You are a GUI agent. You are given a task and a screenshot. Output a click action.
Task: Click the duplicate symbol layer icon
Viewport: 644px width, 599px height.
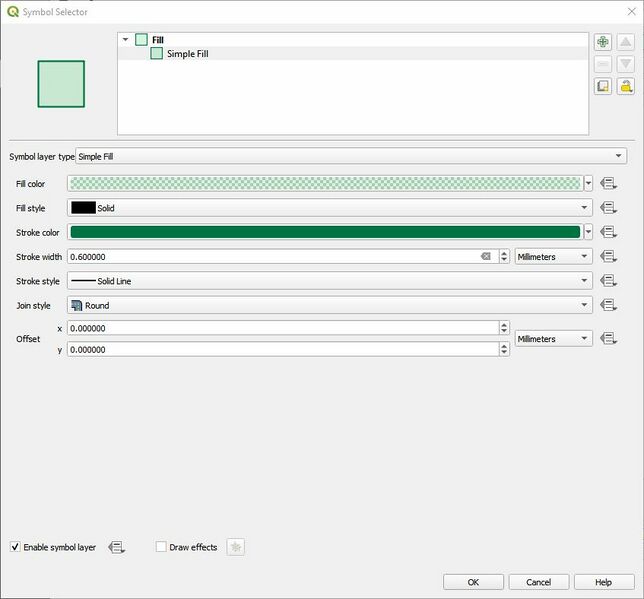pyautogui.click(x=602, y=86)
